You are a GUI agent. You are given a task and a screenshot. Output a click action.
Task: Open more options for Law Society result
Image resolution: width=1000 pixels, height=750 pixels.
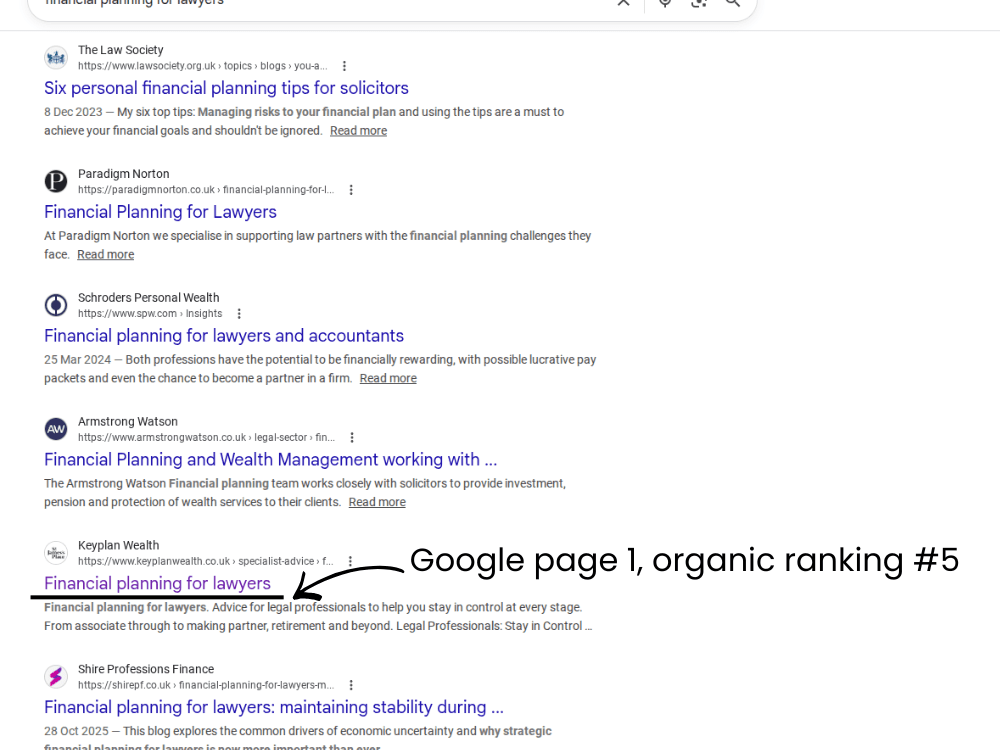coord(344,66)
